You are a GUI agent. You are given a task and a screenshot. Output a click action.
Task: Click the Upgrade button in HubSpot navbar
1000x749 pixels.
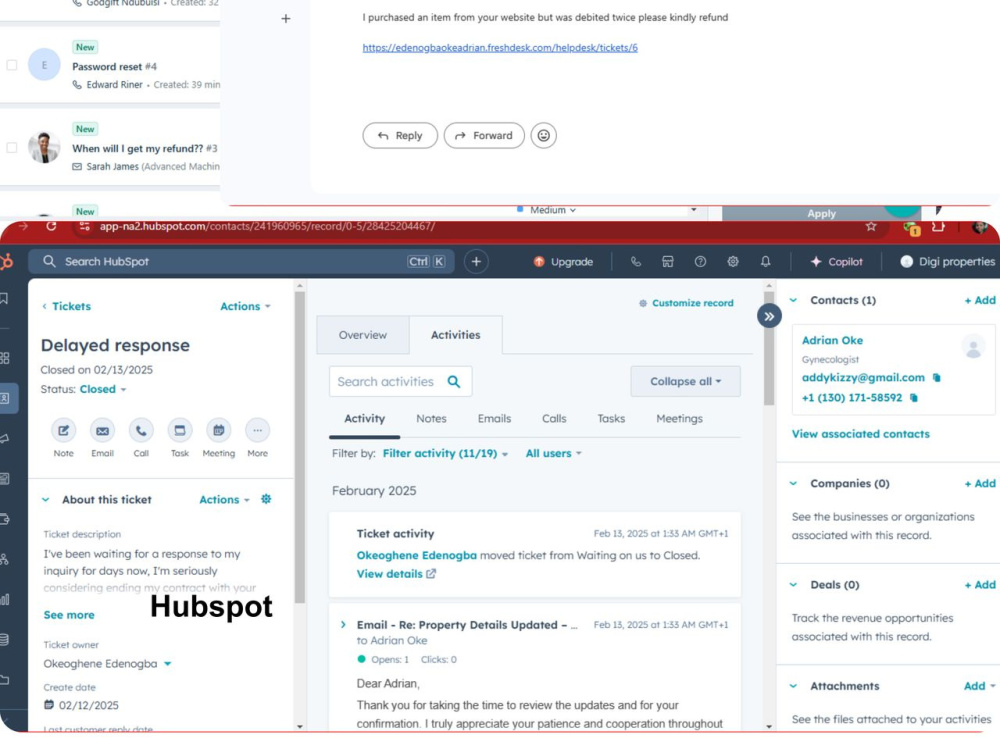pyautogui.click(x=564, y=262)
